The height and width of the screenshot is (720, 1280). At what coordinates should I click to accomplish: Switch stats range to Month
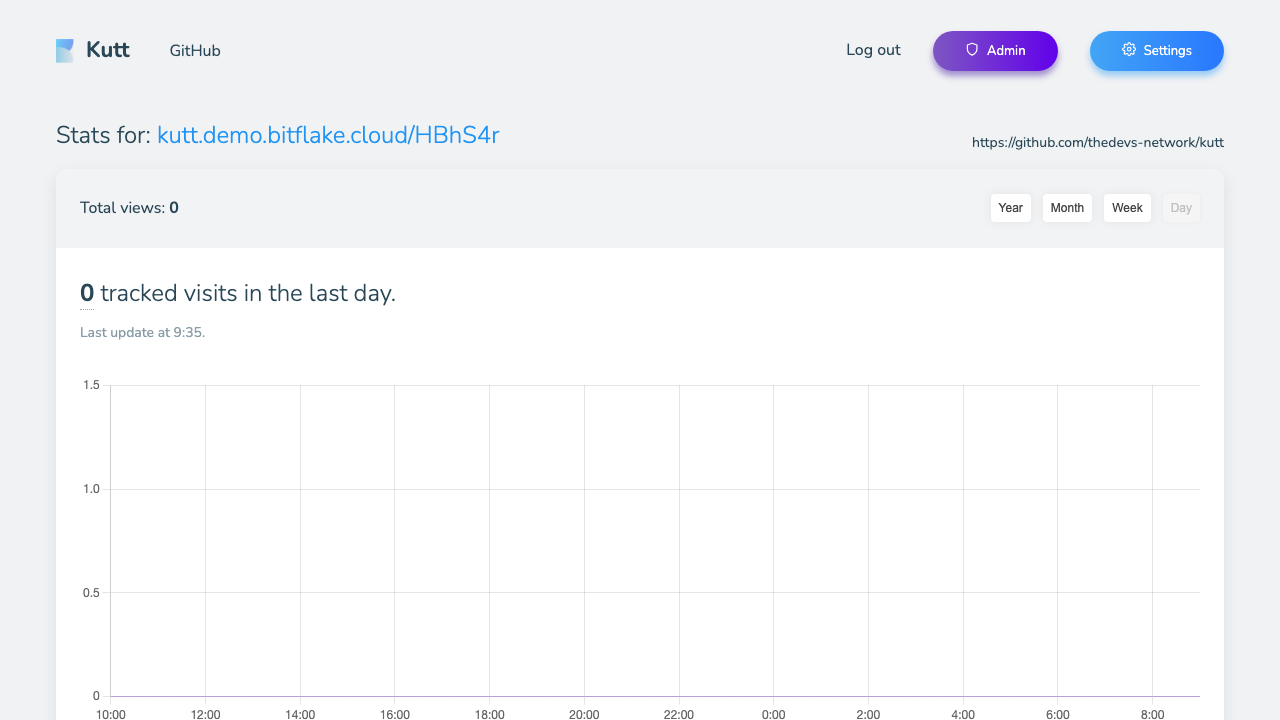pyautogui.click(x=1067, y=208)
